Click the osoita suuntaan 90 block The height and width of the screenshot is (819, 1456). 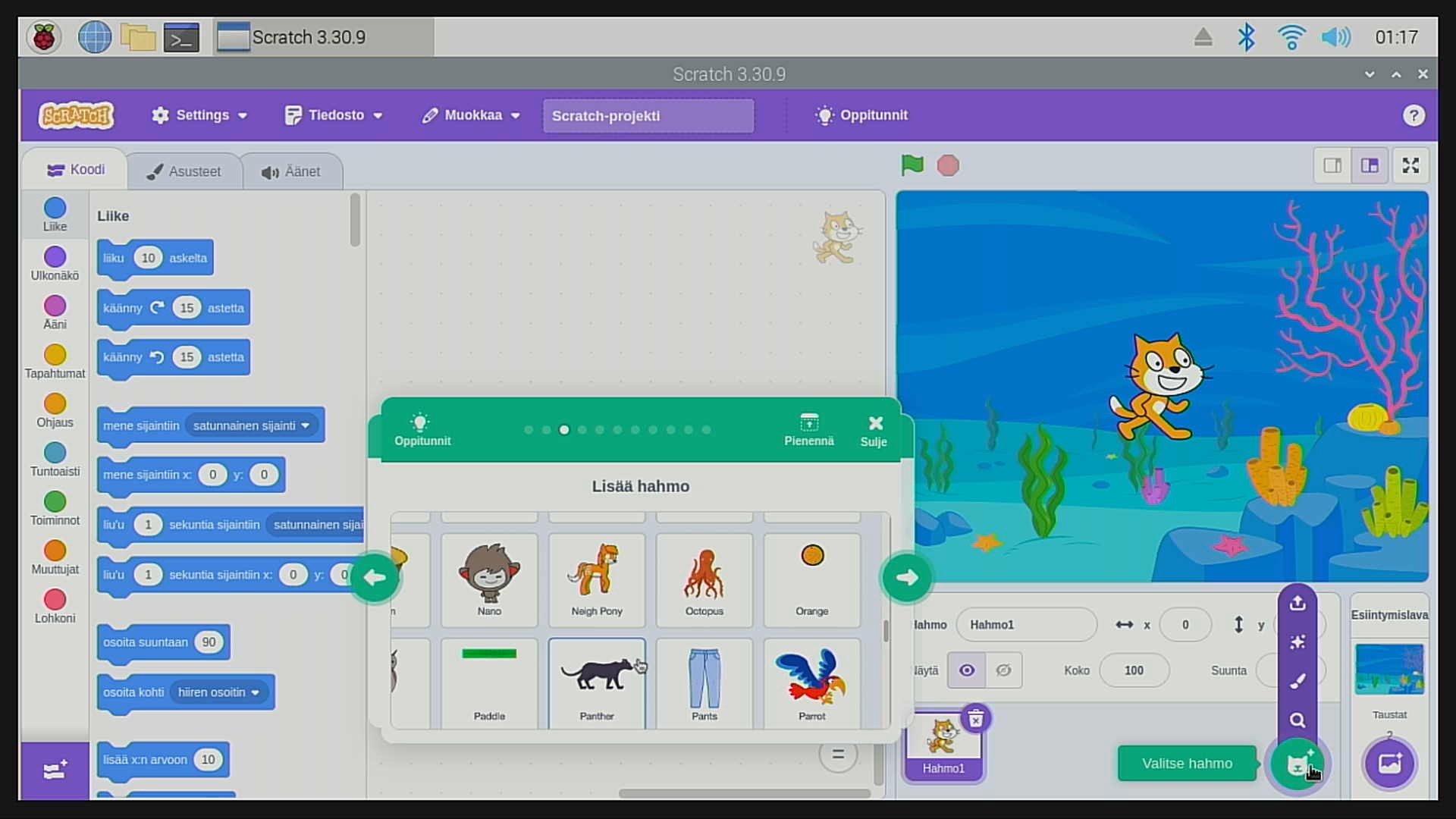pyautogui.click(x=163, y=643)
